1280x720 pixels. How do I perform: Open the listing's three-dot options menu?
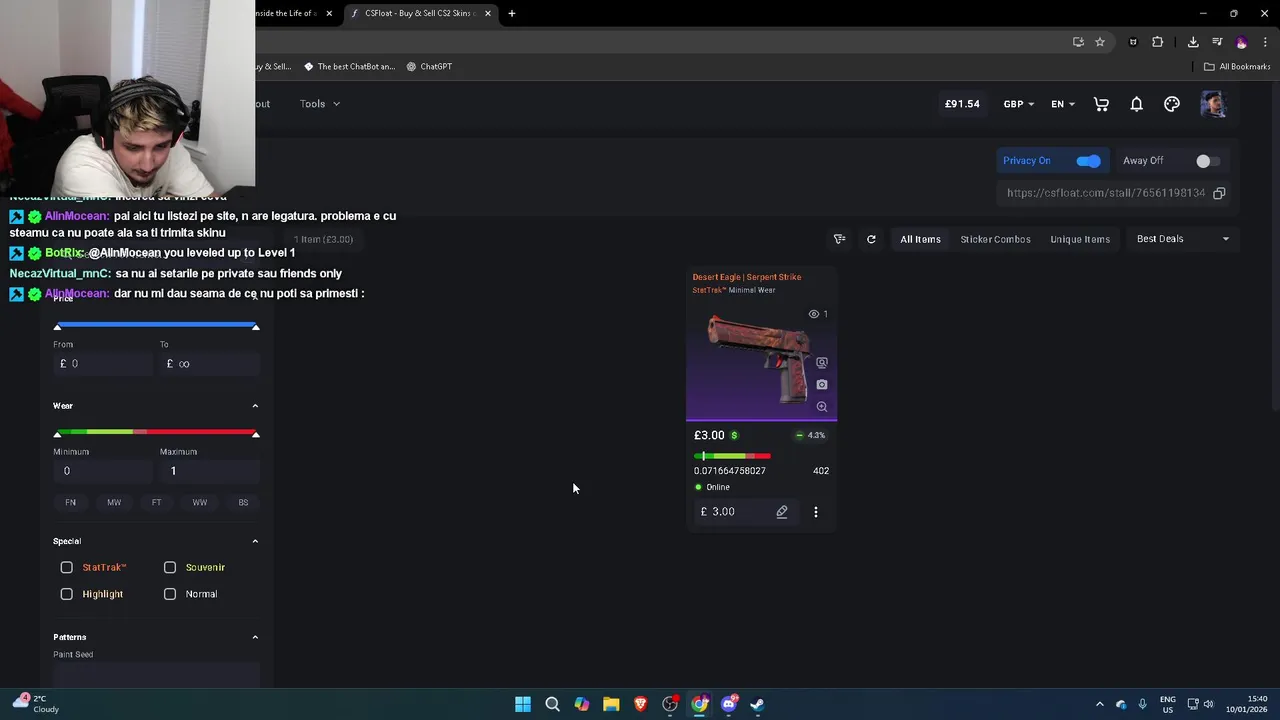tap(816, 512)
